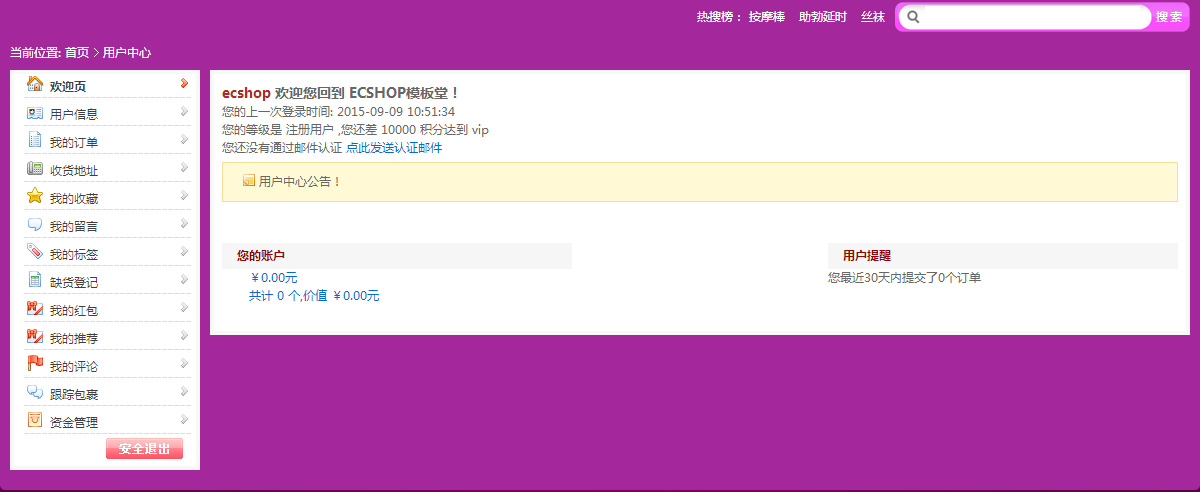This screenshot has height=492, width=1200.
Task: Click the 安全退出 logout button
Action: (144, 448)
